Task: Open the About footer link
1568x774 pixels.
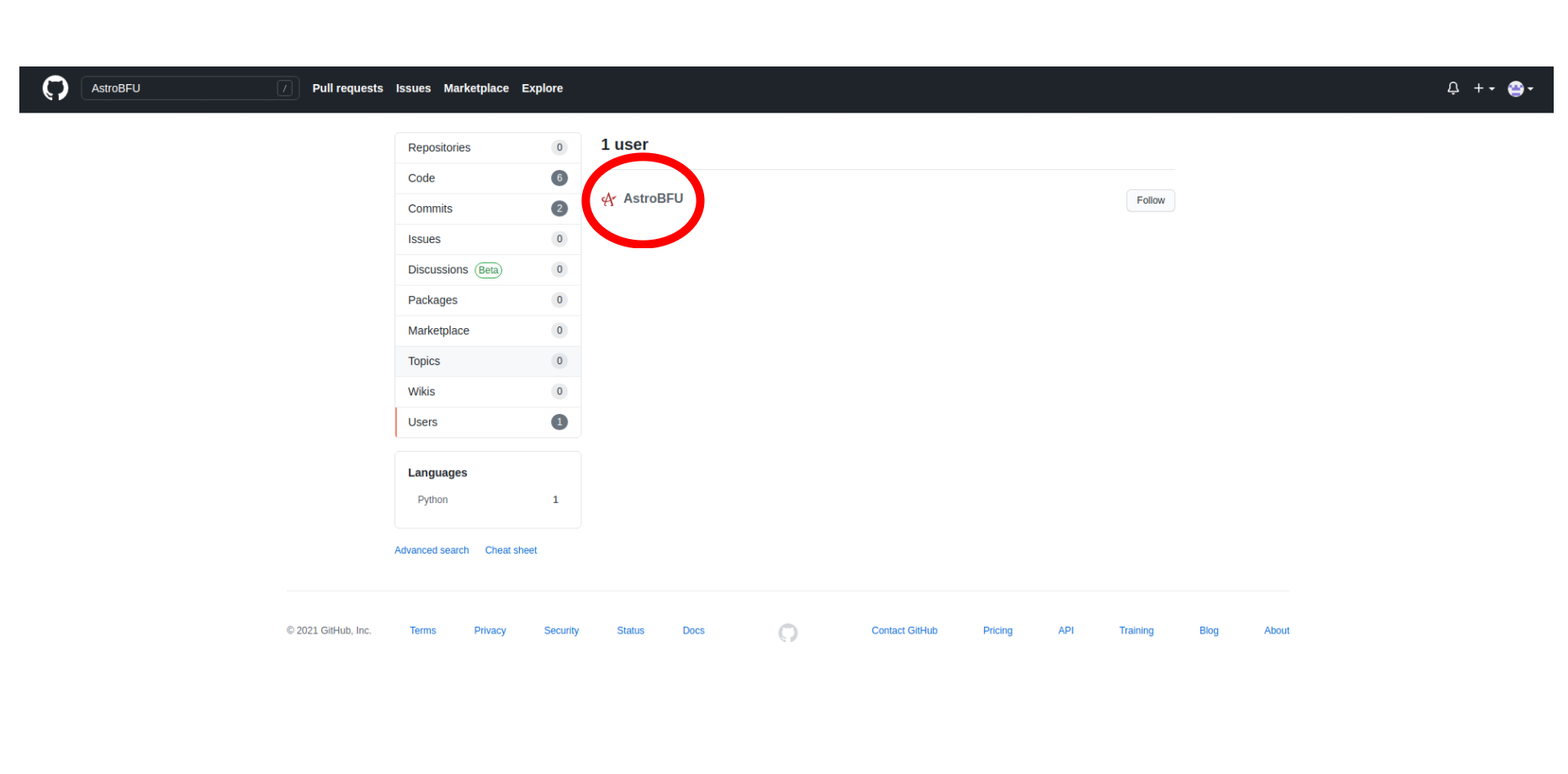Action: (1276, 631)
